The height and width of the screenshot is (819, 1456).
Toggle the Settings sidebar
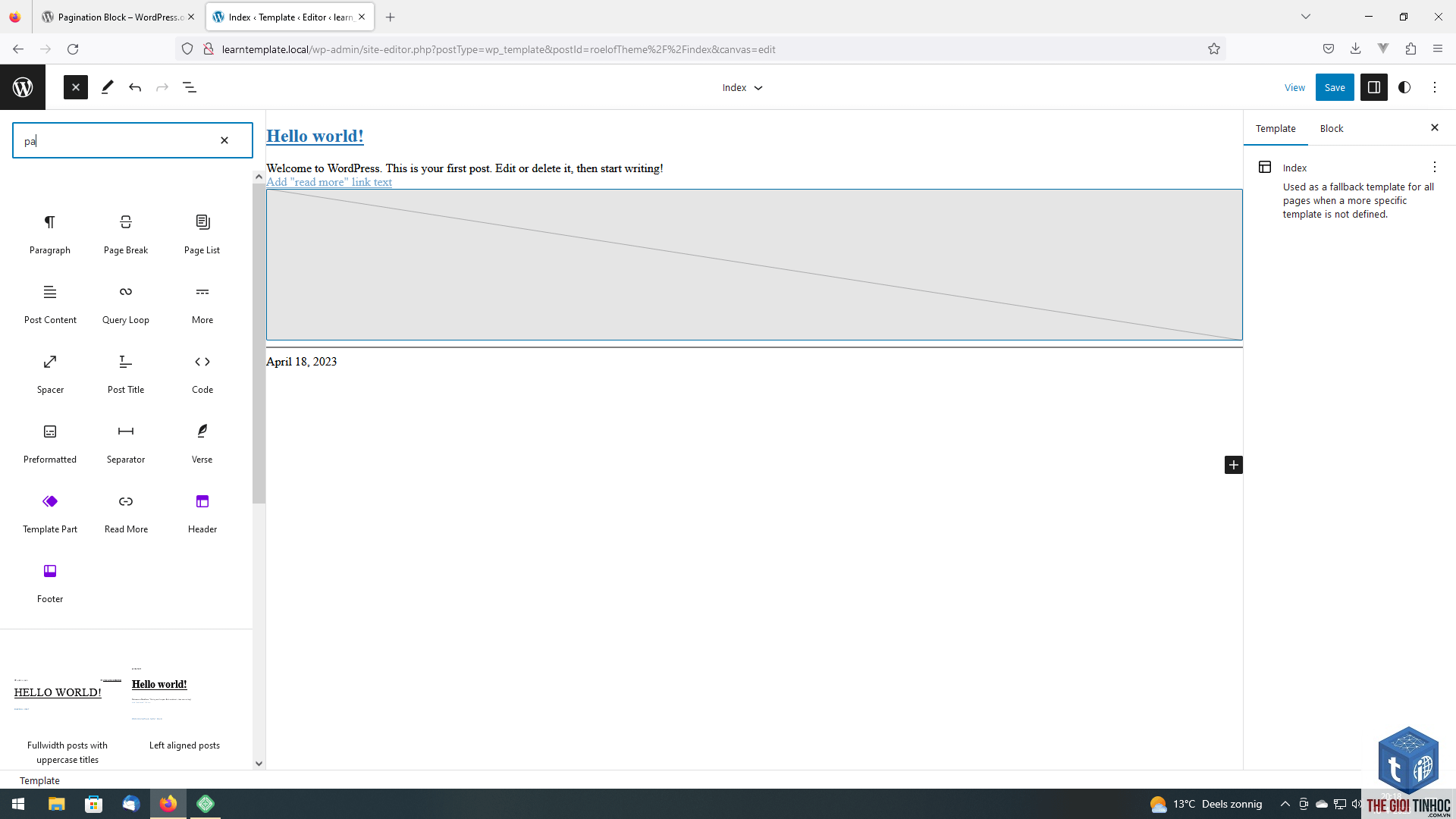pos(1373,87)
